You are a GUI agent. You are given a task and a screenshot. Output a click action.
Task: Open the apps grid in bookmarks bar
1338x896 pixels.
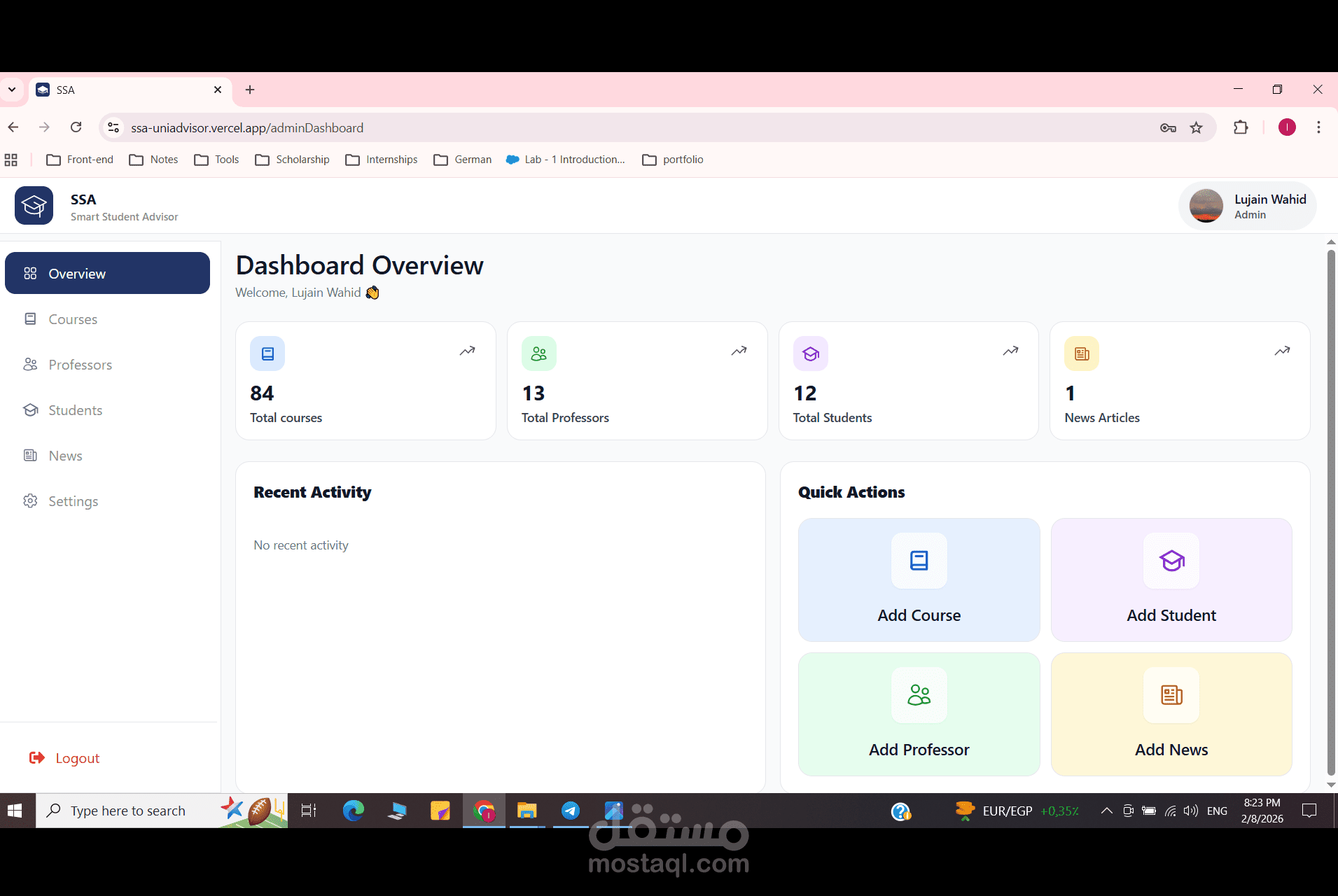(11, 160)
